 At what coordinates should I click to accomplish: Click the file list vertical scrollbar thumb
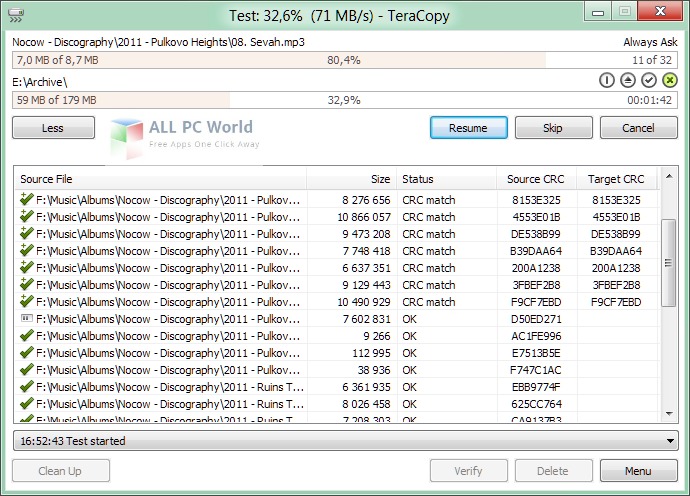tap(668, 263)
